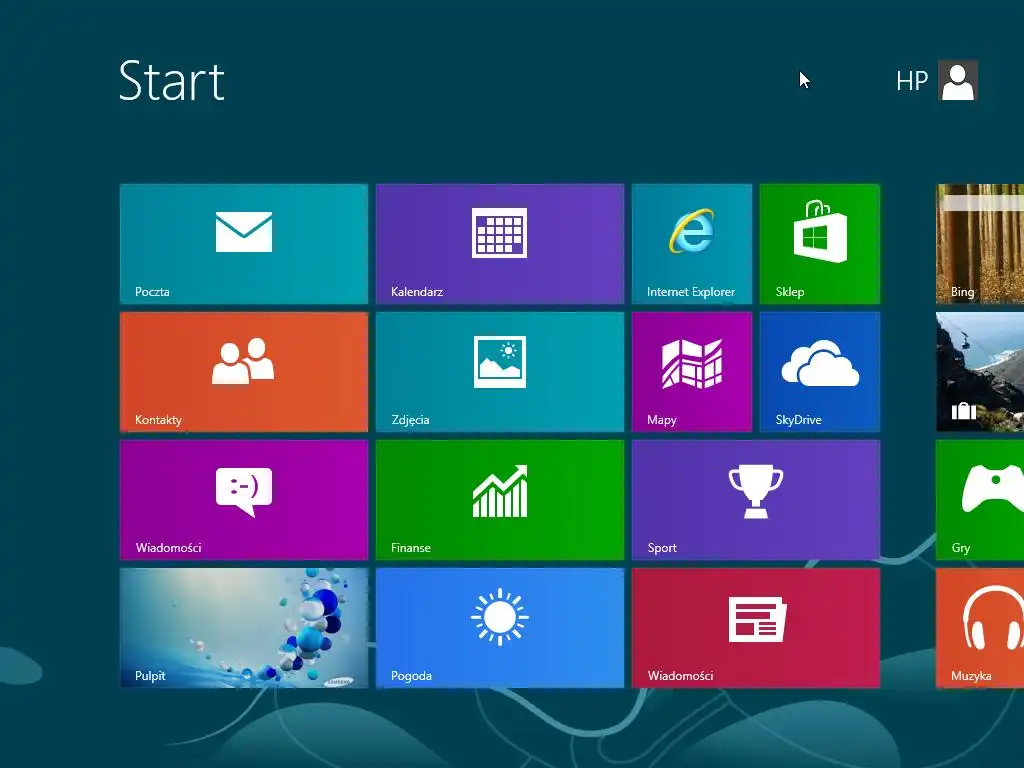Screen dimensions: 1024x768
Task: Open the Kalendarz calendar tile
Action: (x=500, y=244)
